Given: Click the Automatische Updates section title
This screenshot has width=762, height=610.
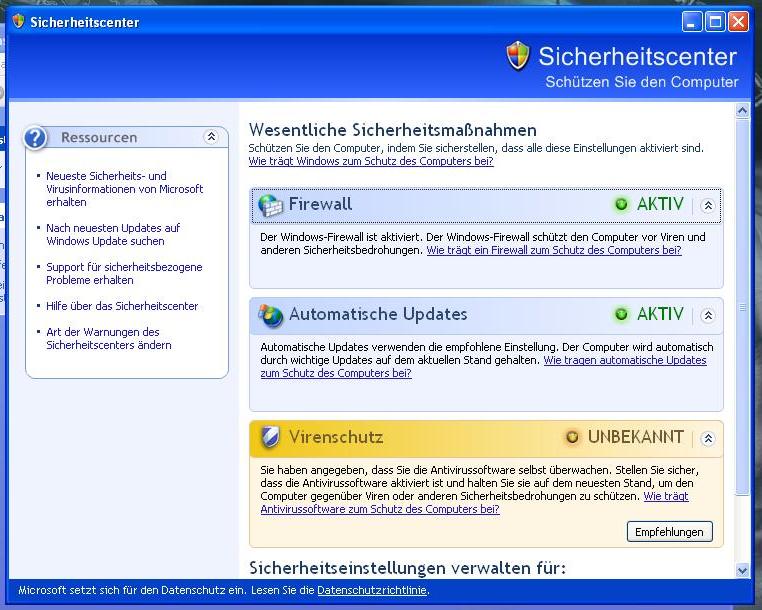Looking at the screenshot, I should 378,314.
